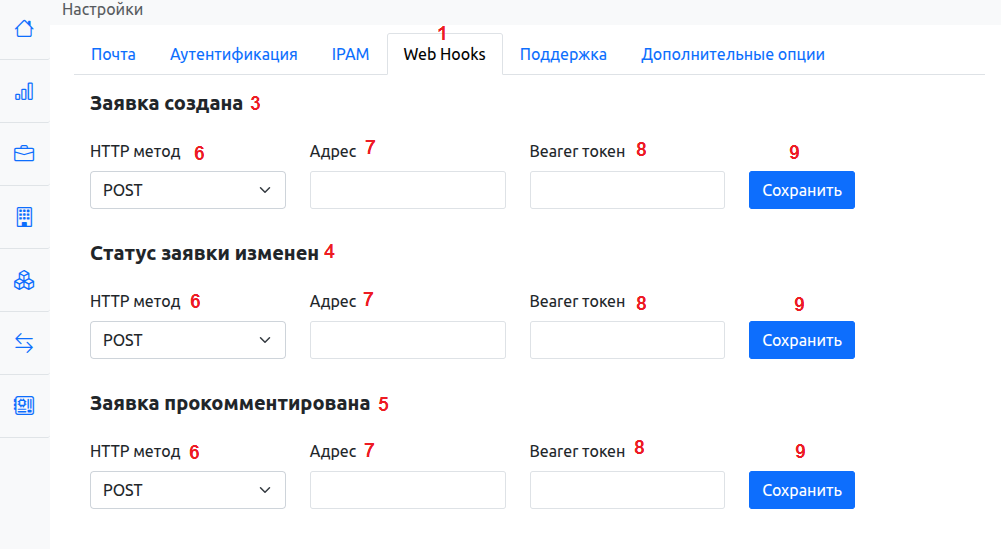Focus the Адрес field under Заявка создана

(407, 190)
